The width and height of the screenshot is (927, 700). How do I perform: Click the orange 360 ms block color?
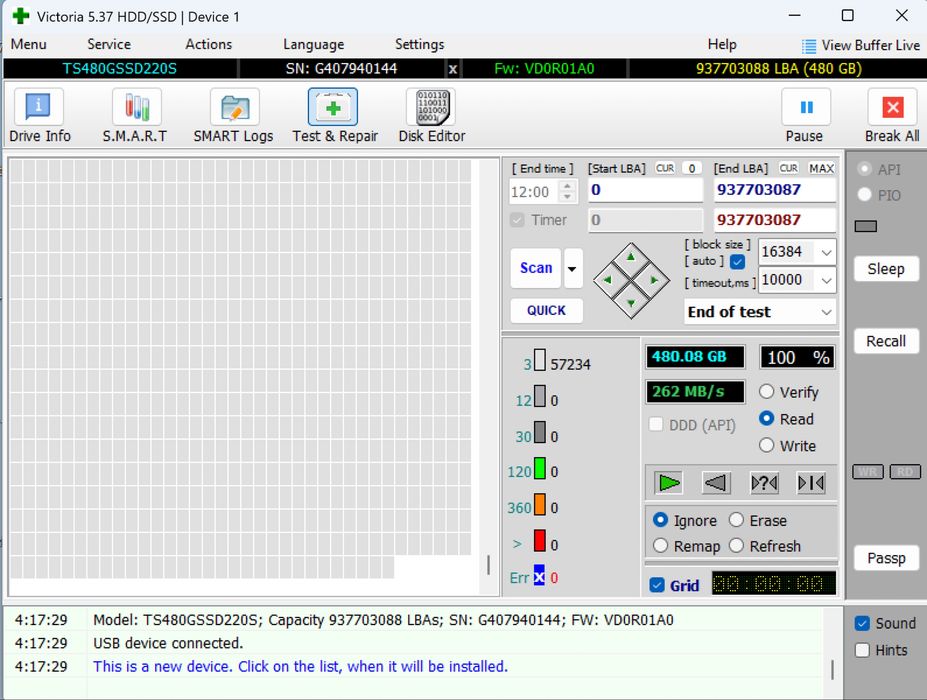(x=539, y=504)
